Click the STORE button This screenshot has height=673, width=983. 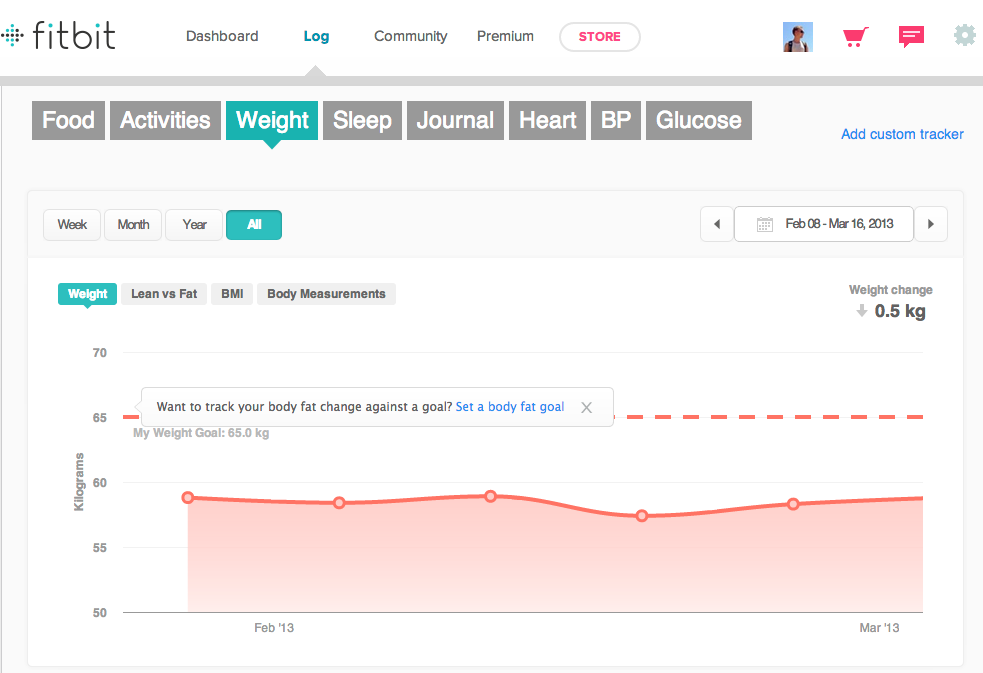[x=599, y=37]
